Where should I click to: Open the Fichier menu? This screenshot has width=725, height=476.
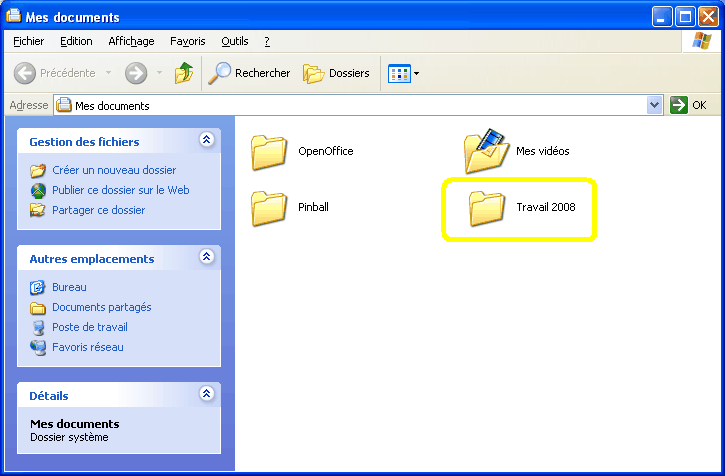coord(29,41)
